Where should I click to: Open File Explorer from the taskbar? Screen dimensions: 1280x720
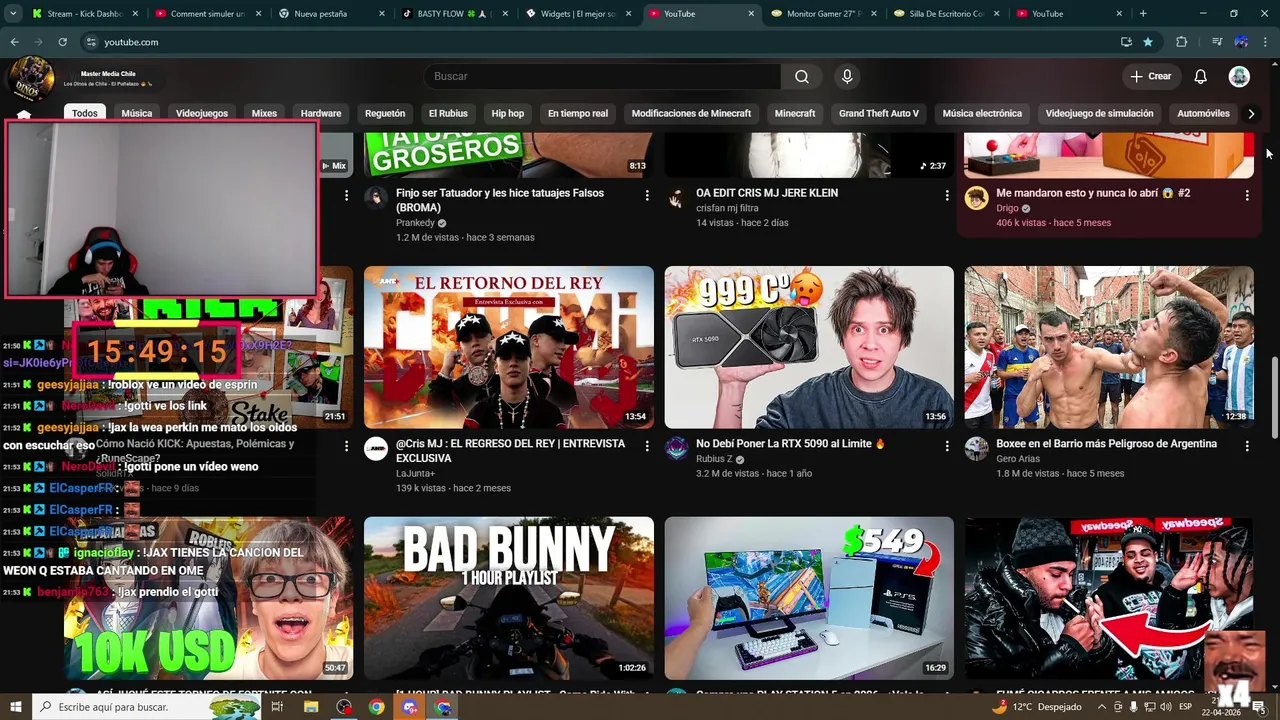[311, 707]
